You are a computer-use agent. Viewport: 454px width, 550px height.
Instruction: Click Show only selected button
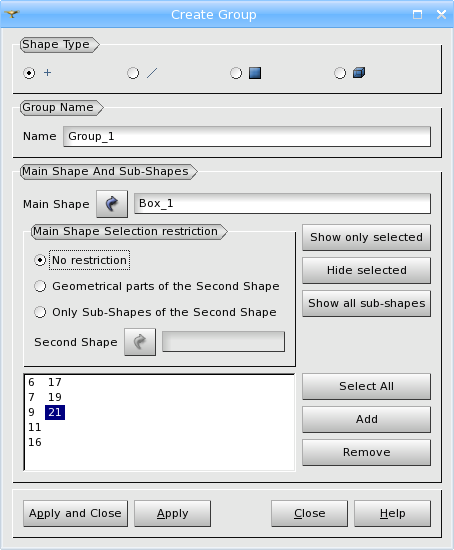366,237
